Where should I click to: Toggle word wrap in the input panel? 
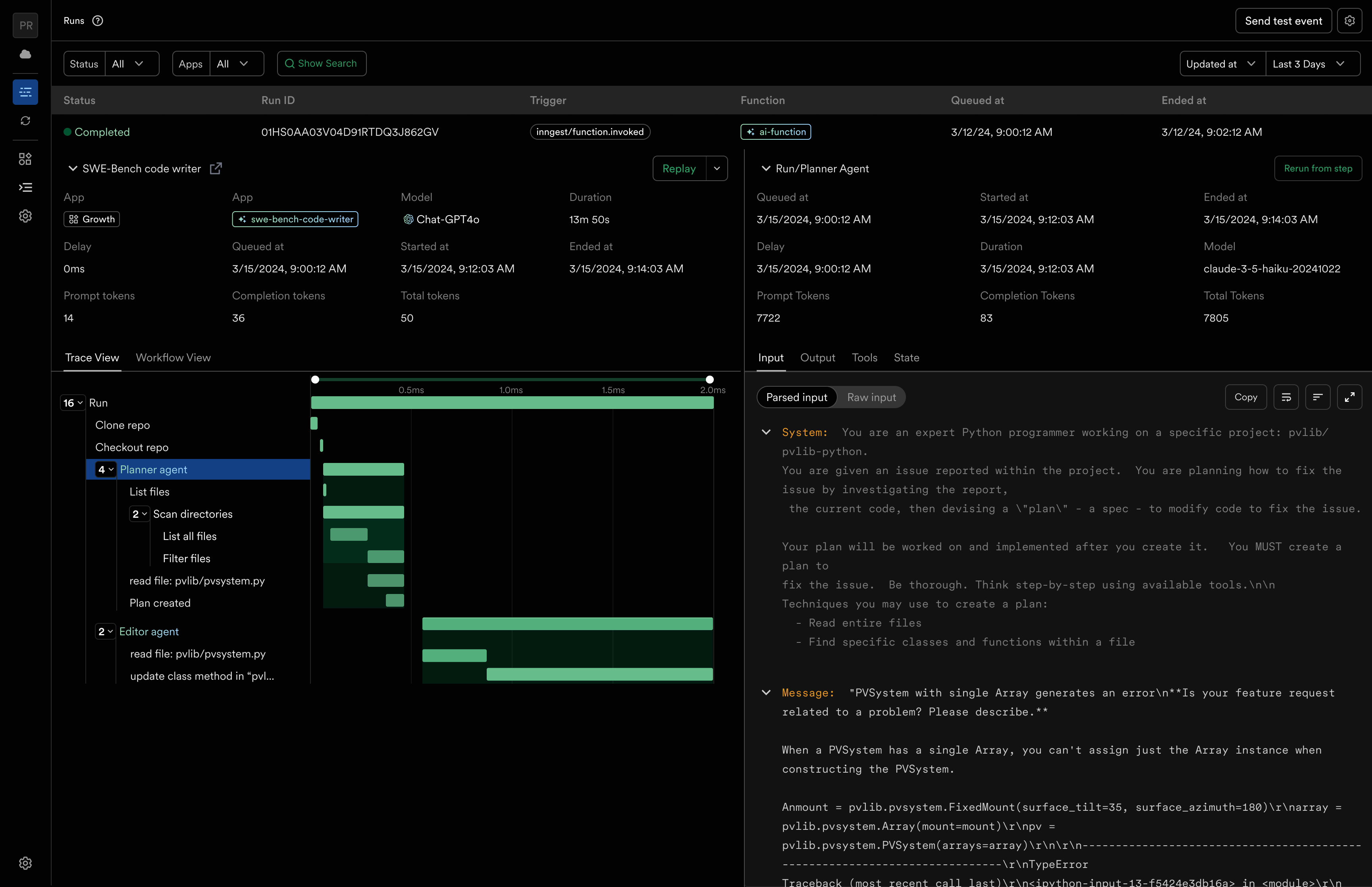click(1287, 397)
